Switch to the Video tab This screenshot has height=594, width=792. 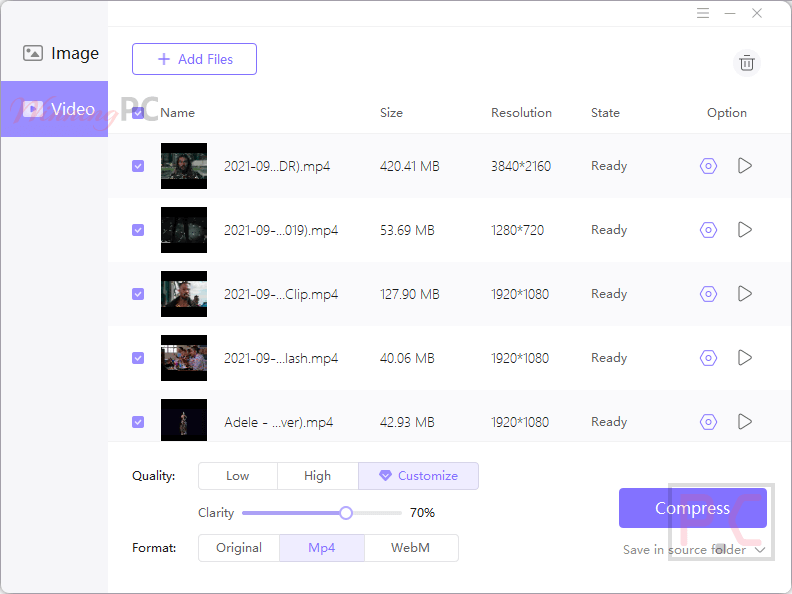pyautogui.click(x=55, y=109)
